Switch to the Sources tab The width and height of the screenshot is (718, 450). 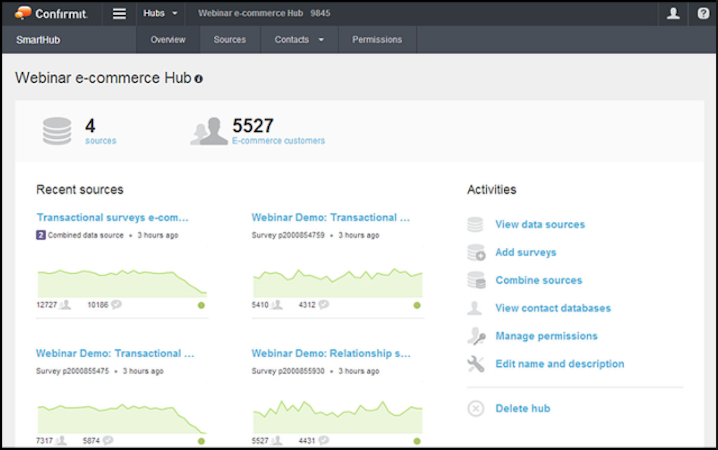click(x=229, y=40)
